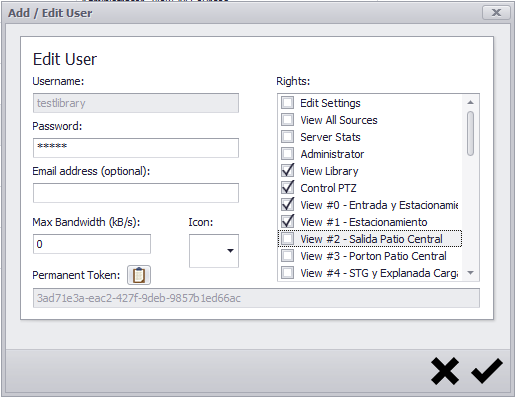
Task: Select the Permanent Token text field
Action: tap(256, 298)
